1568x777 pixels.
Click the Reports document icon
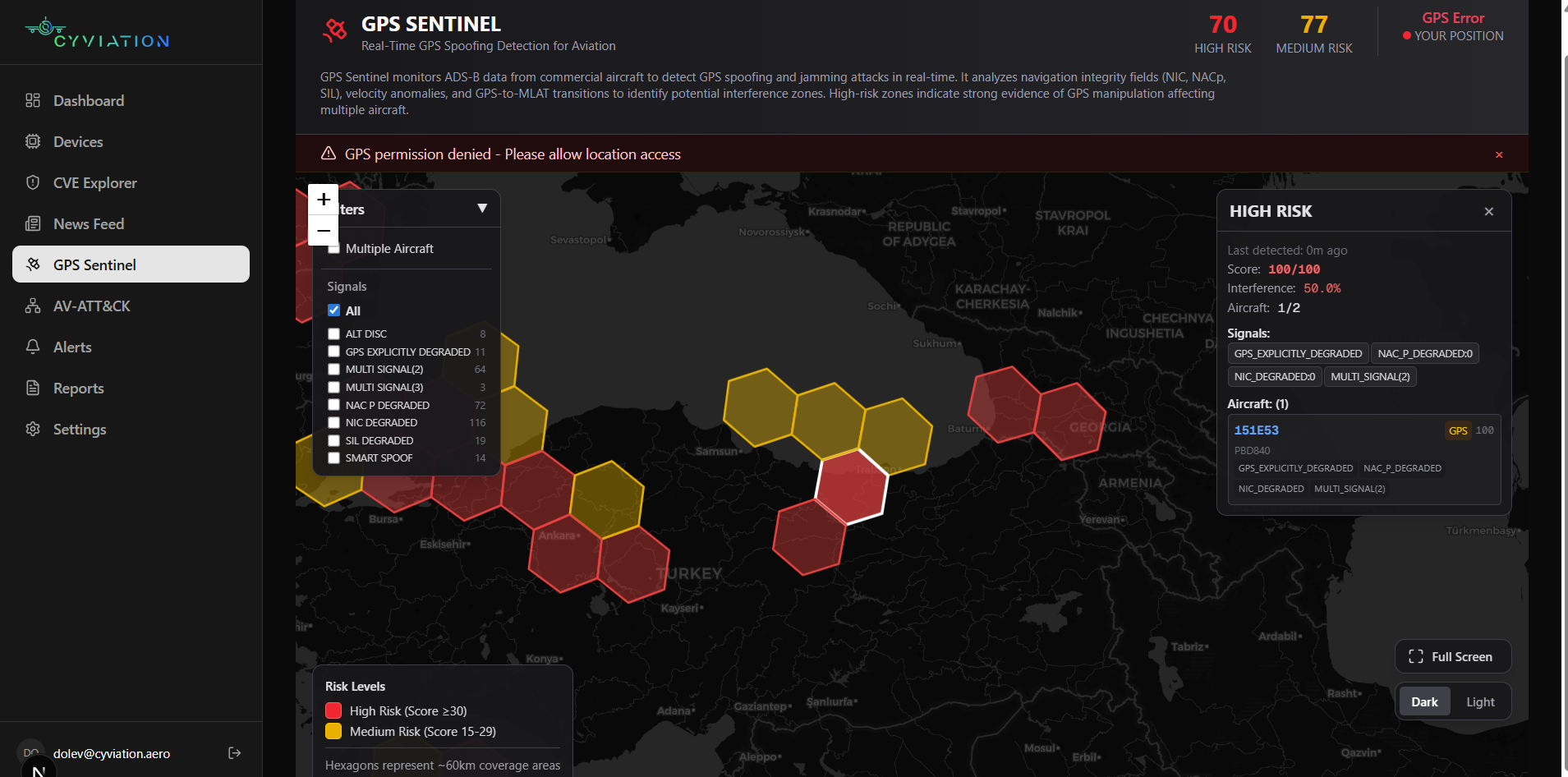tap(33, 388)
